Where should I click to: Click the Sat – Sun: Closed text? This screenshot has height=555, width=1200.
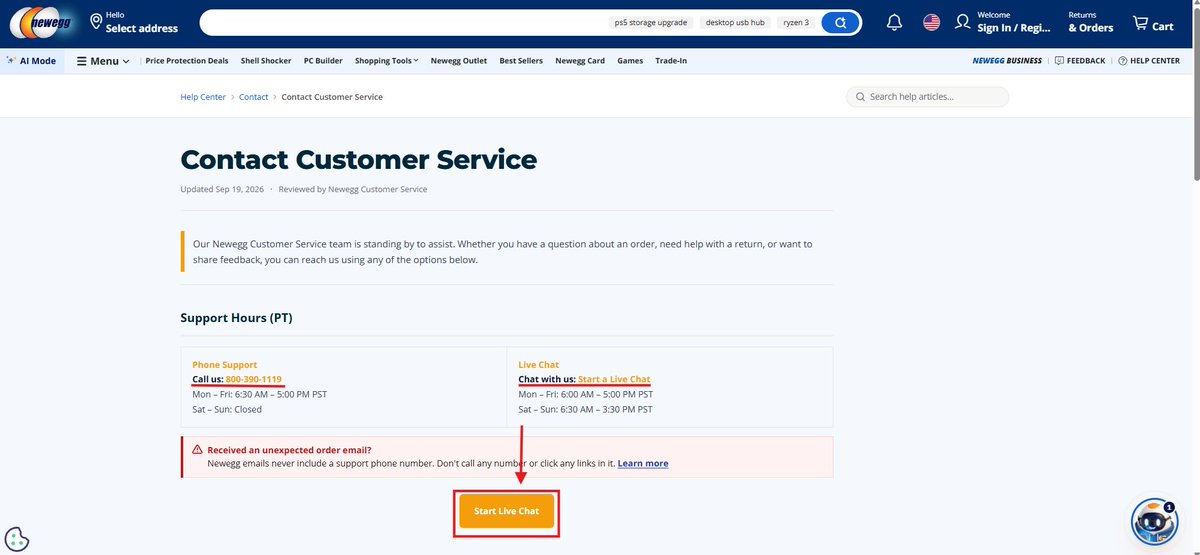click(x=227, y=409)
